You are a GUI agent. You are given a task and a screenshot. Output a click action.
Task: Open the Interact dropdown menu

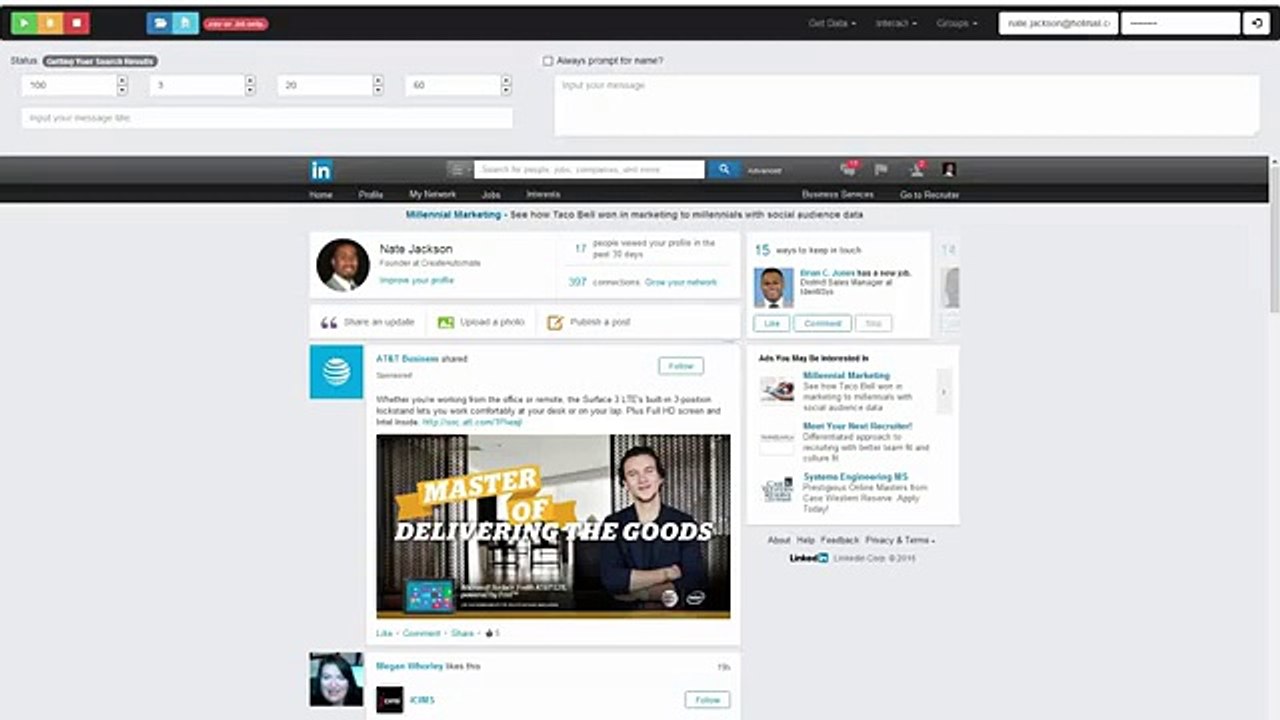click(x=895, y=23)
